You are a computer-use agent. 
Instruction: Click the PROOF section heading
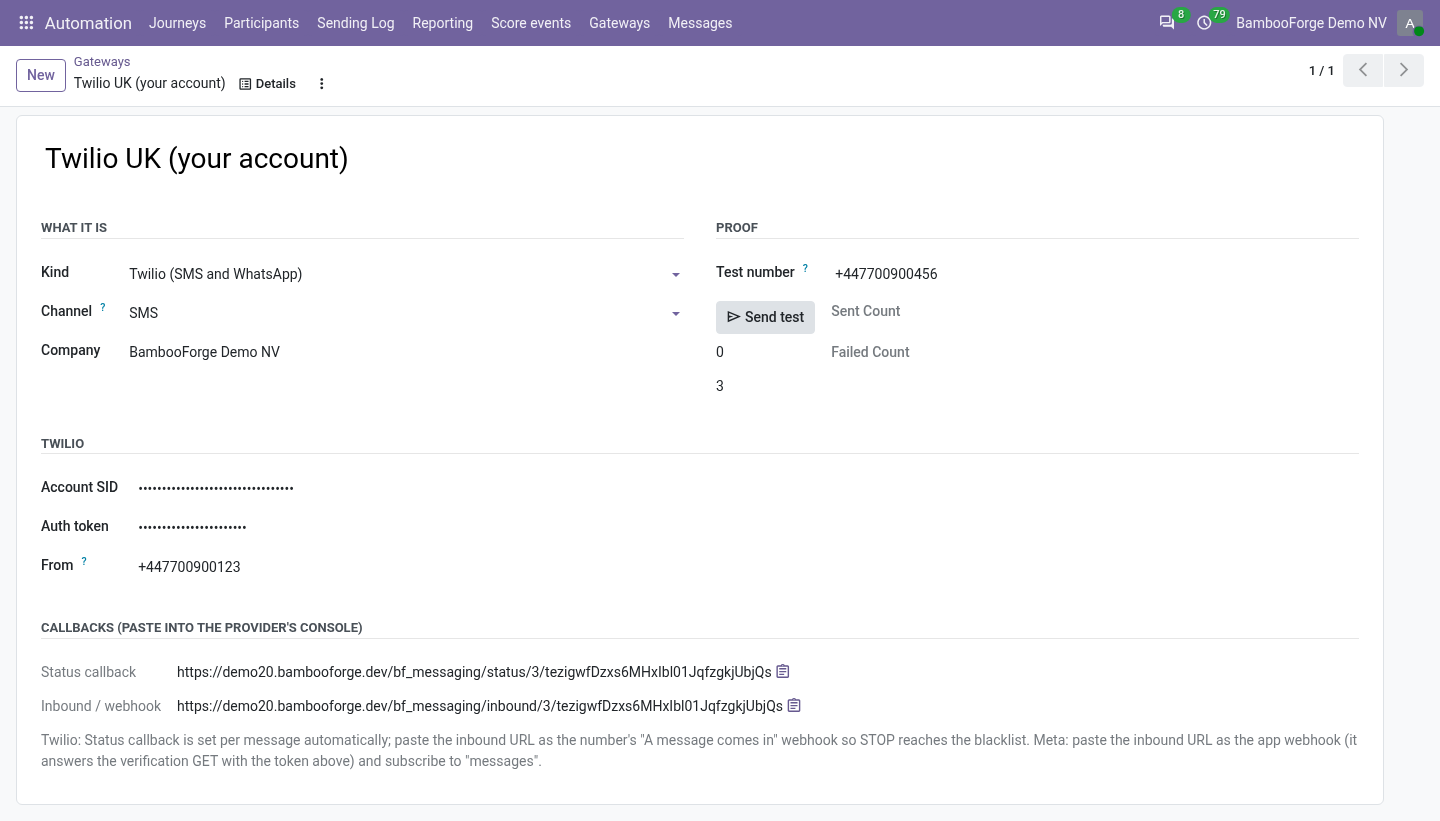[737, 228]
